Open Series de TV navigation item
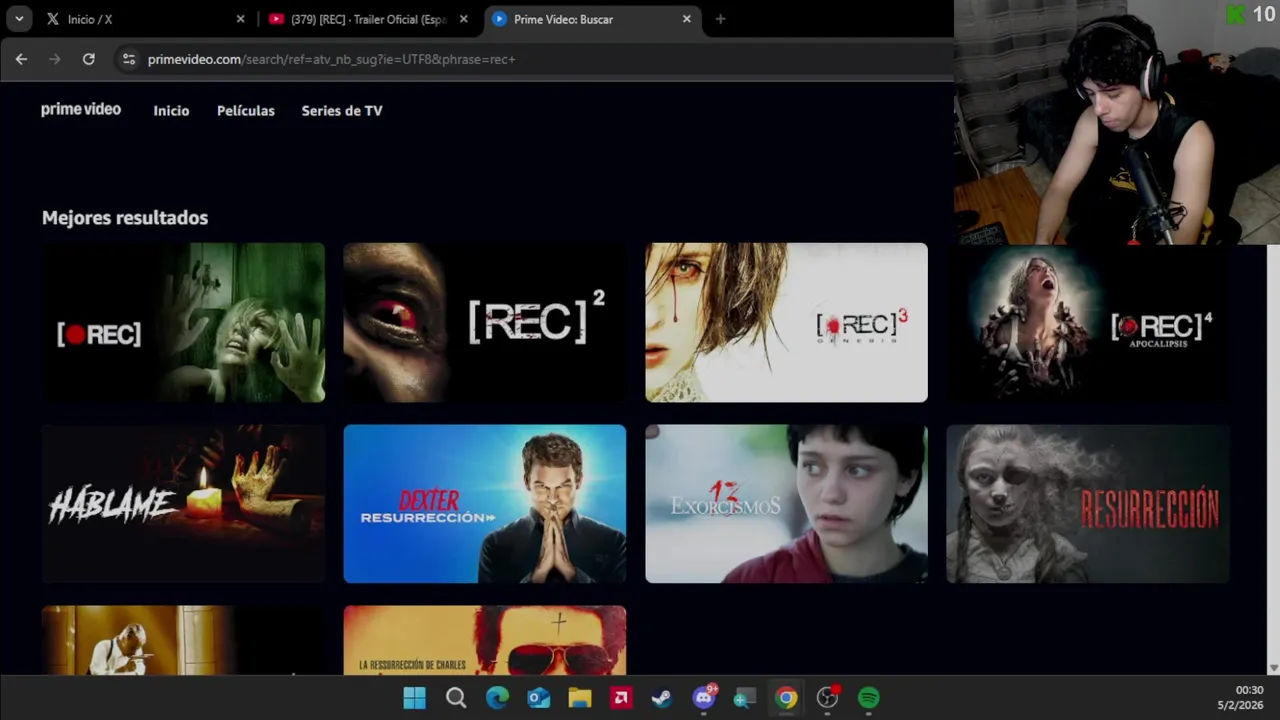This screenshot has height=720, width=1280. 342,111
